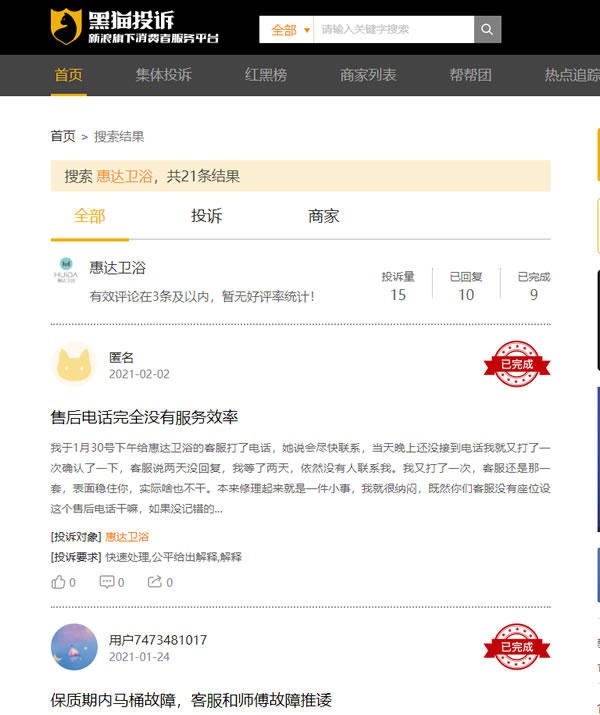Image resolution: width=600 pixels, height=715 pixels.
Task: Open comments via speech bubble icon
Action: pos(108,582)
